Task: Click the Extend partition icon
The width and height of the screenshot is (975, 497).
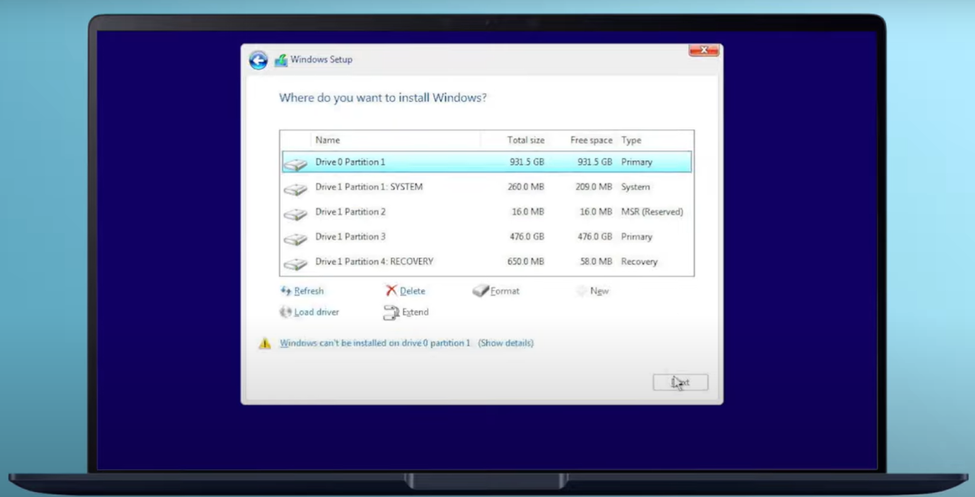Action: (x=391, y=313)
